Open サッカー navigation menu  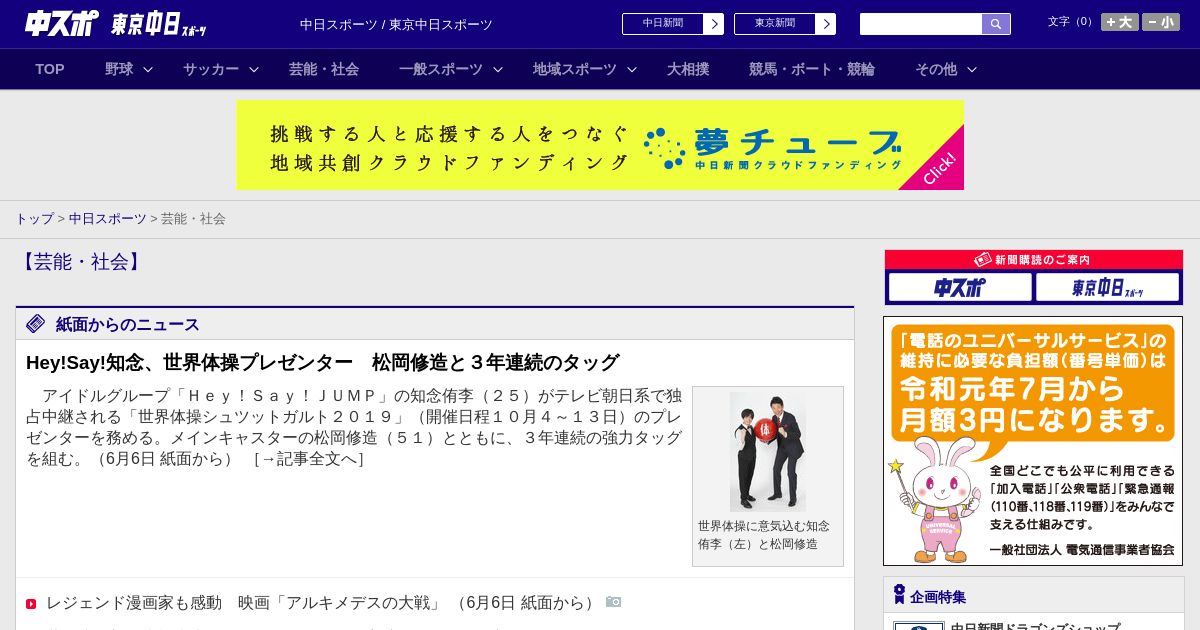tap(211, 69)
